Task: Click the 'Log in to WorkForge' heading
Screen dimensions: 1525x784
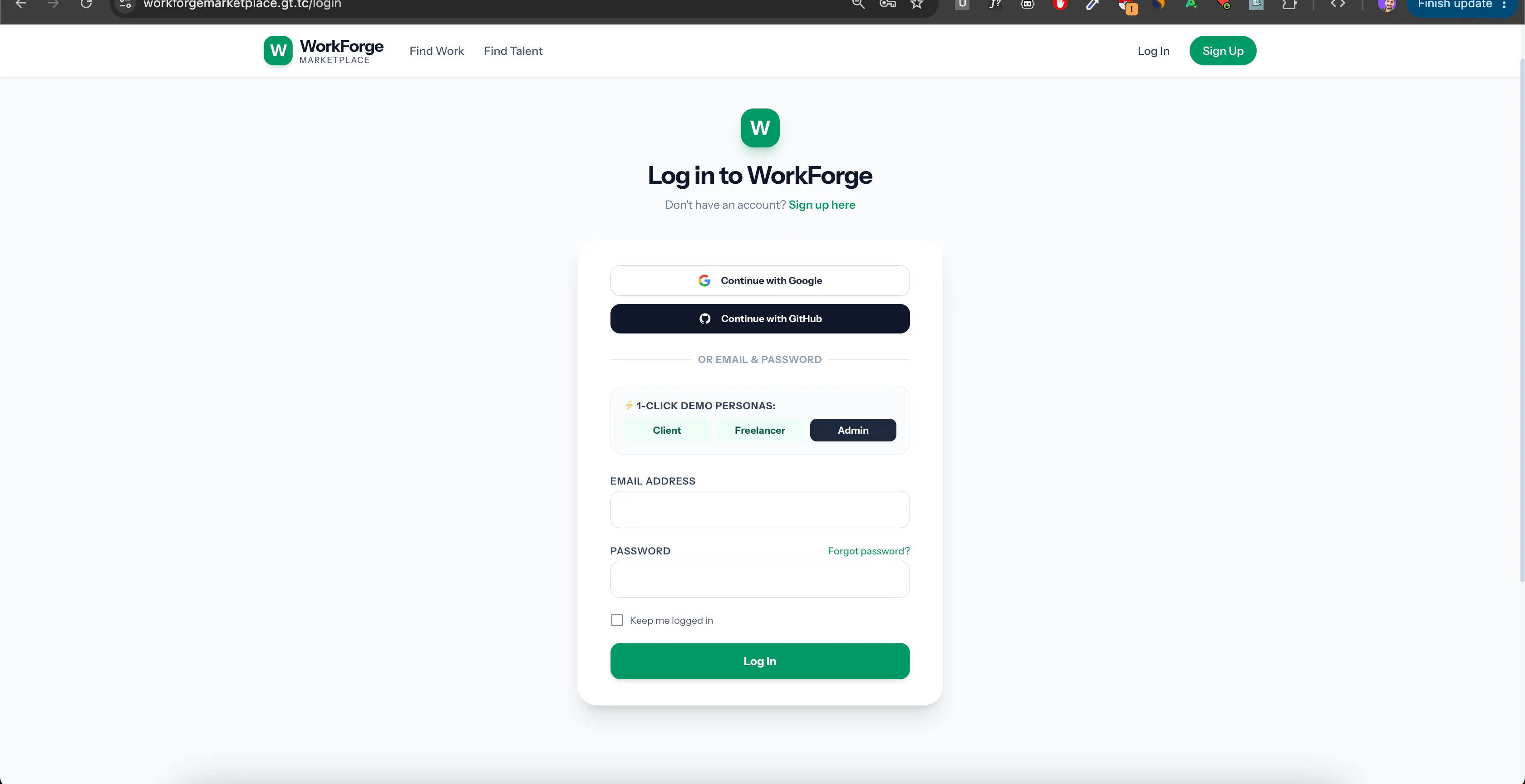Action: pos(760,175)
